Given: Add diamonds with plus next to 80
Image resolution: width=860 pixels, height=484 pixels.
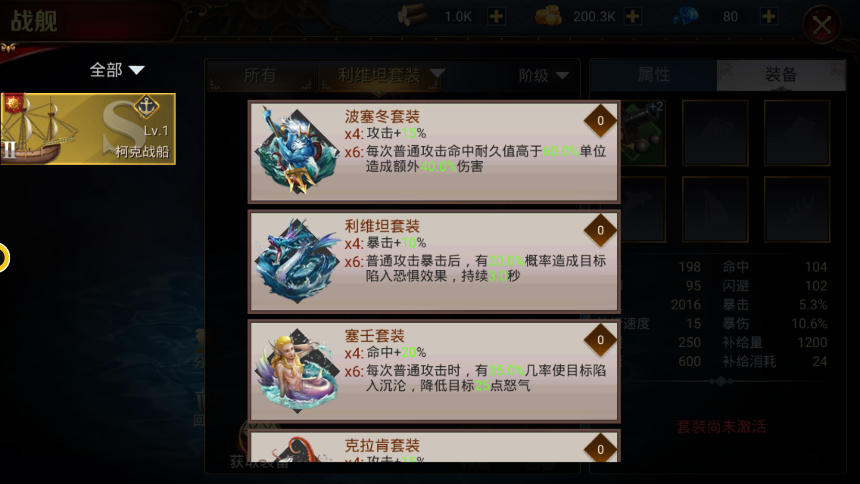Looking at the screenshot, I should coord(768,16).
